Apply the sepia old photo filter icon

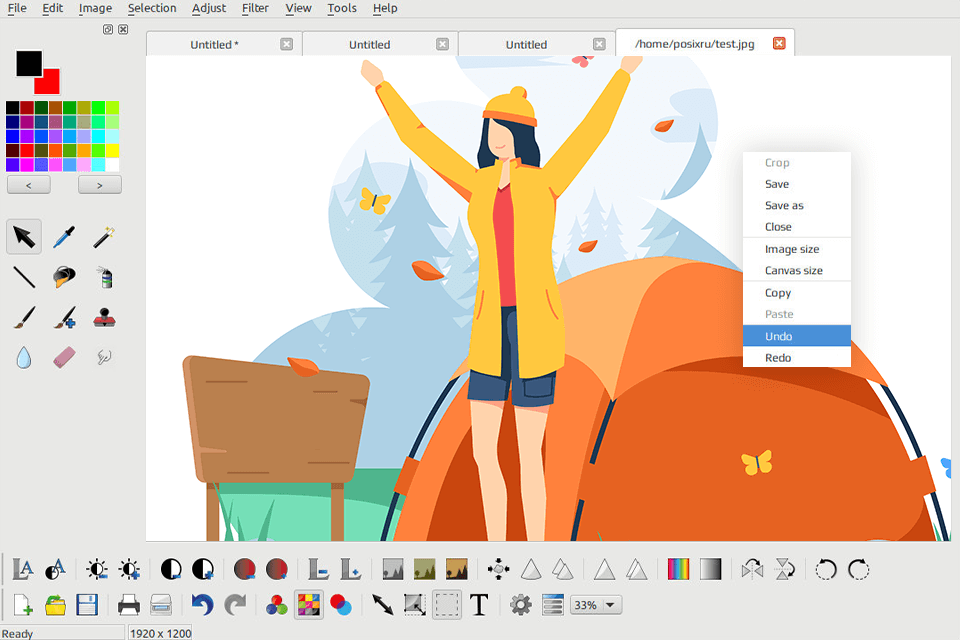pos(457,570)
